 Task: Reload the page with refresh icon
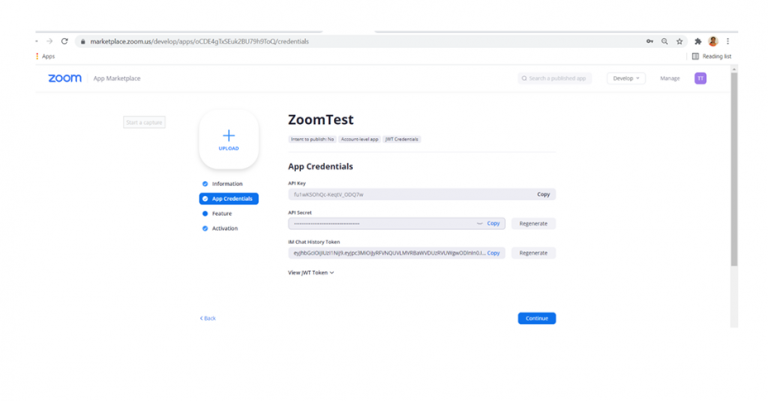click(64, 42)
